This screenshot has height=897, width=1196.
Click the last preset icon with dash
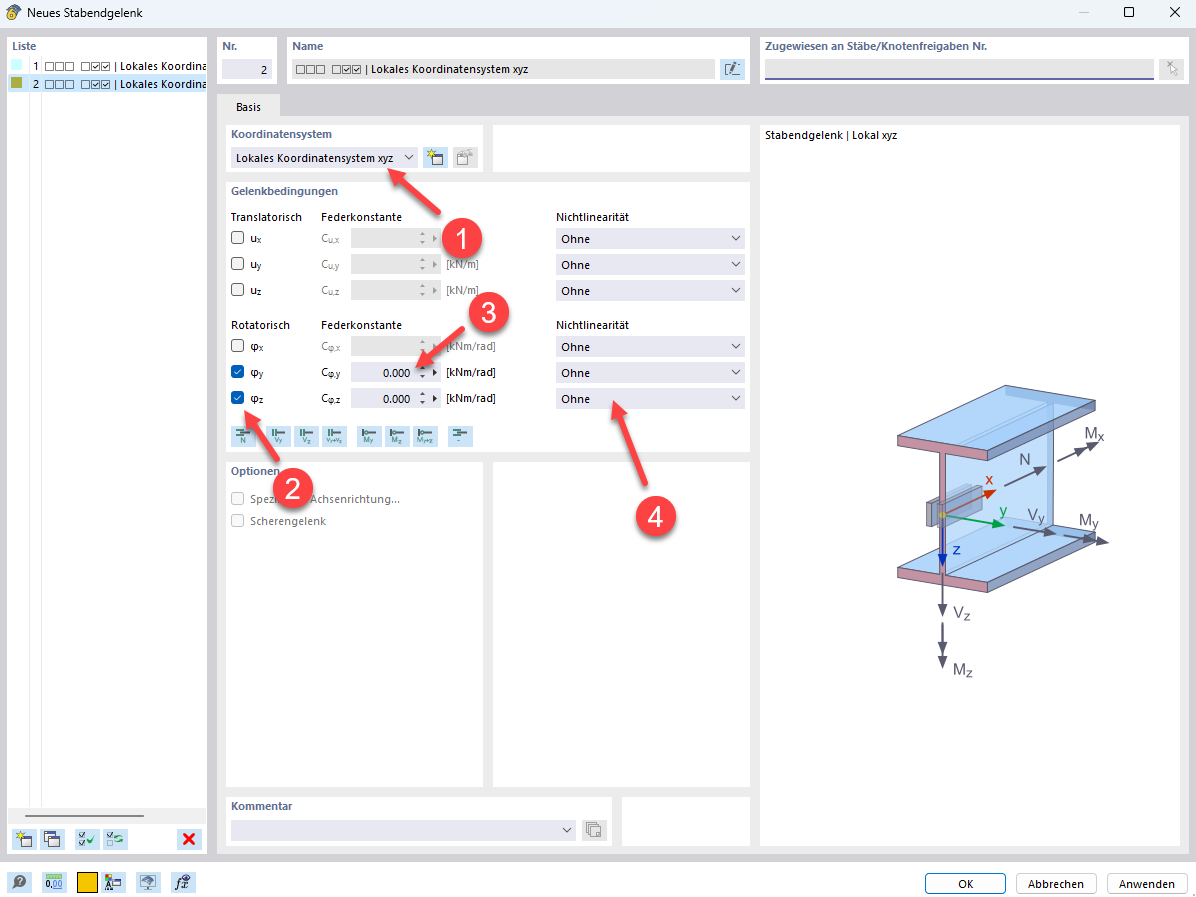tap(460, 436)
